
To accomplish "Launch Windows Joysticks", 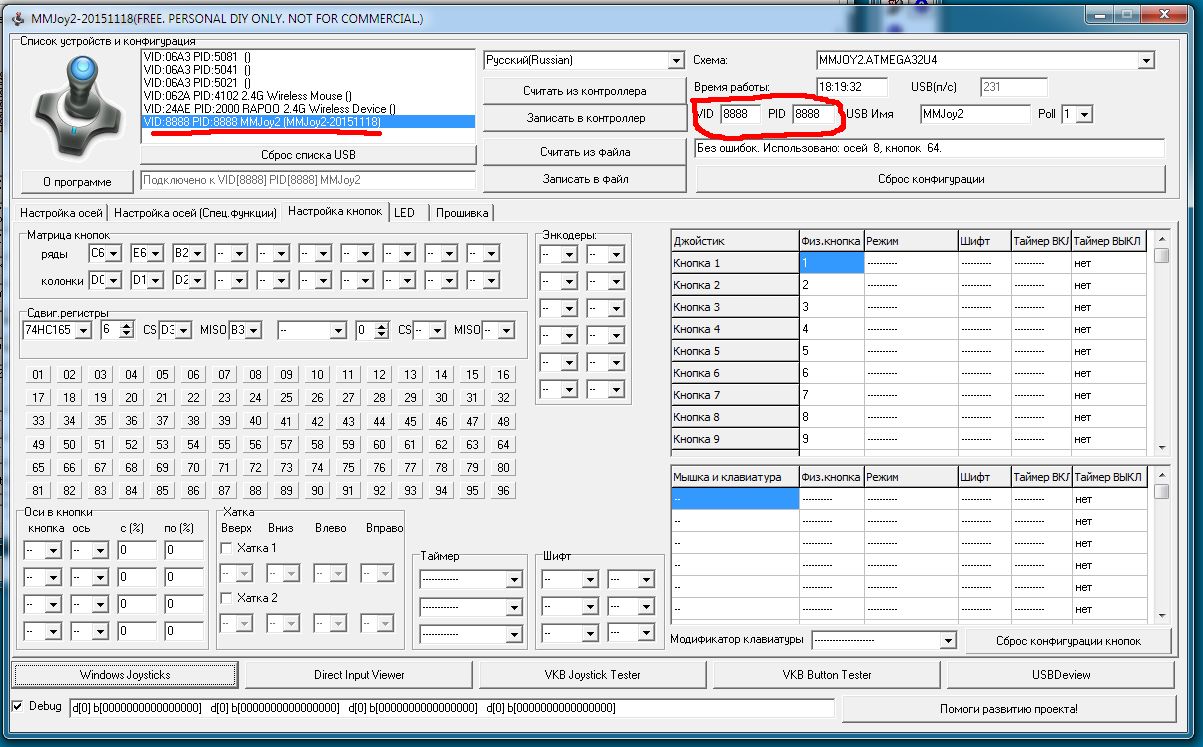I will (125, 675).
